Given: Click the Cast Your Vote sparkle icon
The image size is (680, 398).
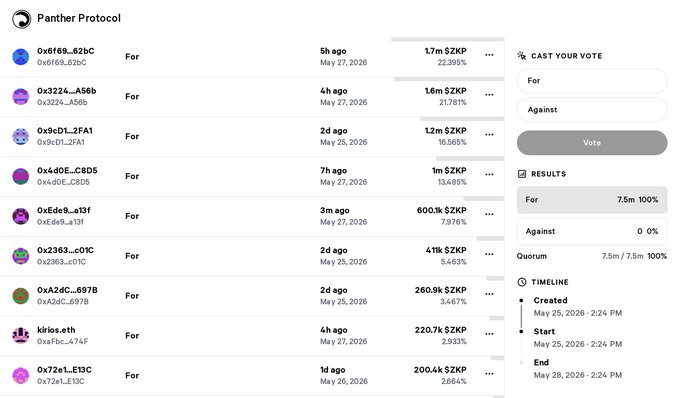Looking at the screenshot, I should (x=522, y=55).
